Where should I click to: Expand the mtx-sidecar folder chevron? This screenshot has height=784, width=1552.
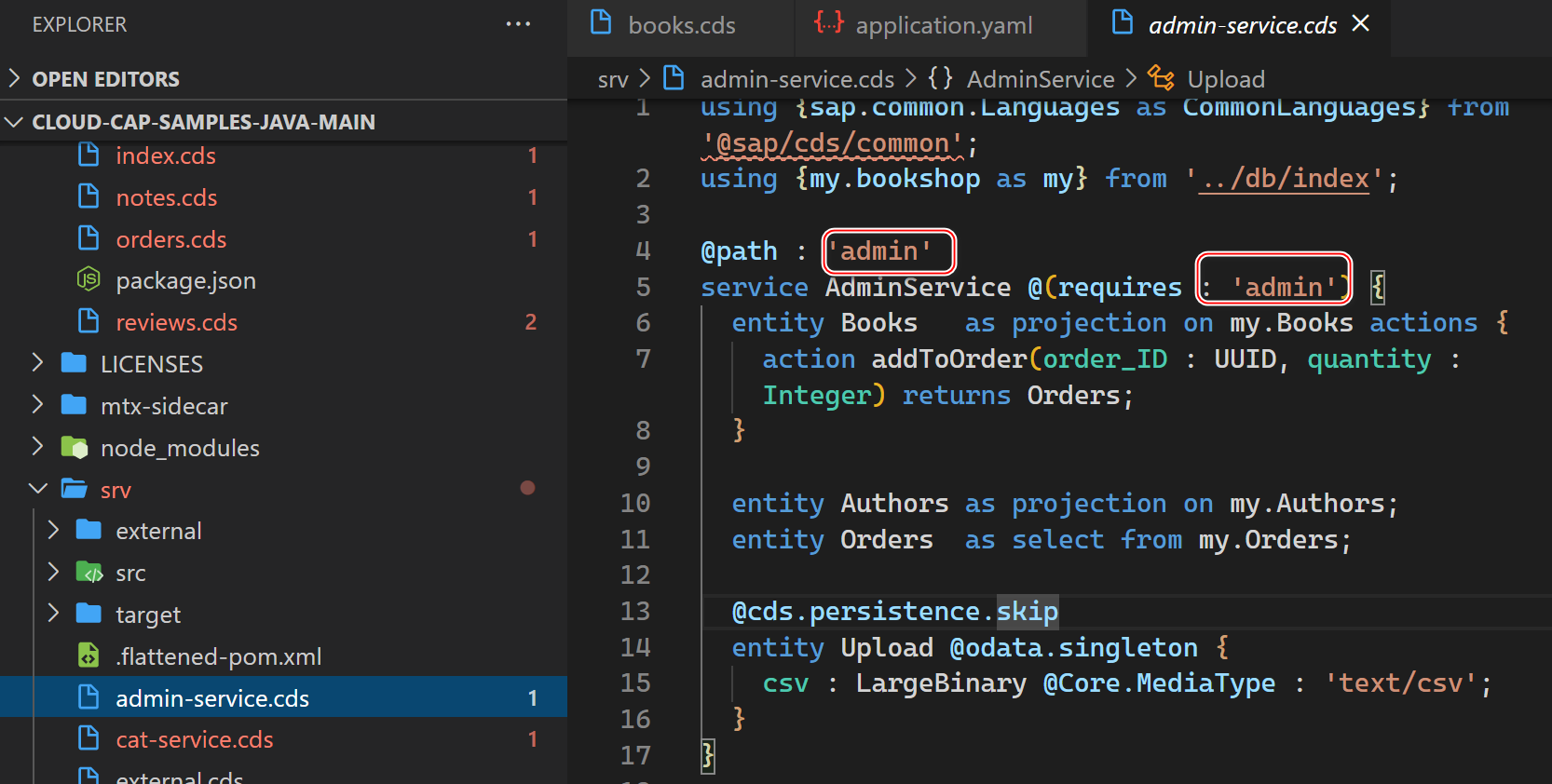[x=37, y=404]
